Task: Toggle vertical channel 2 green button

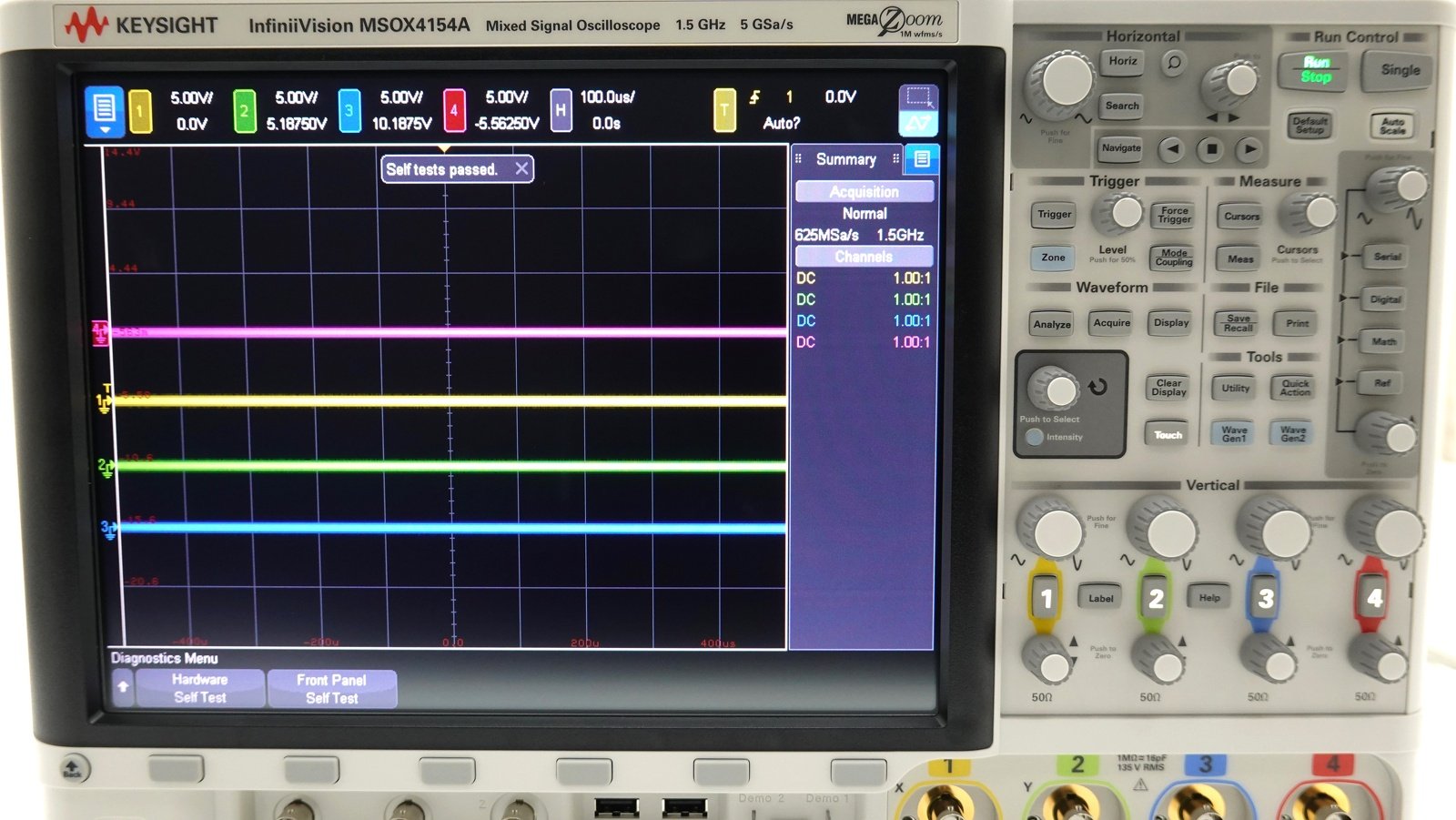Action: tap(1155, 598)
